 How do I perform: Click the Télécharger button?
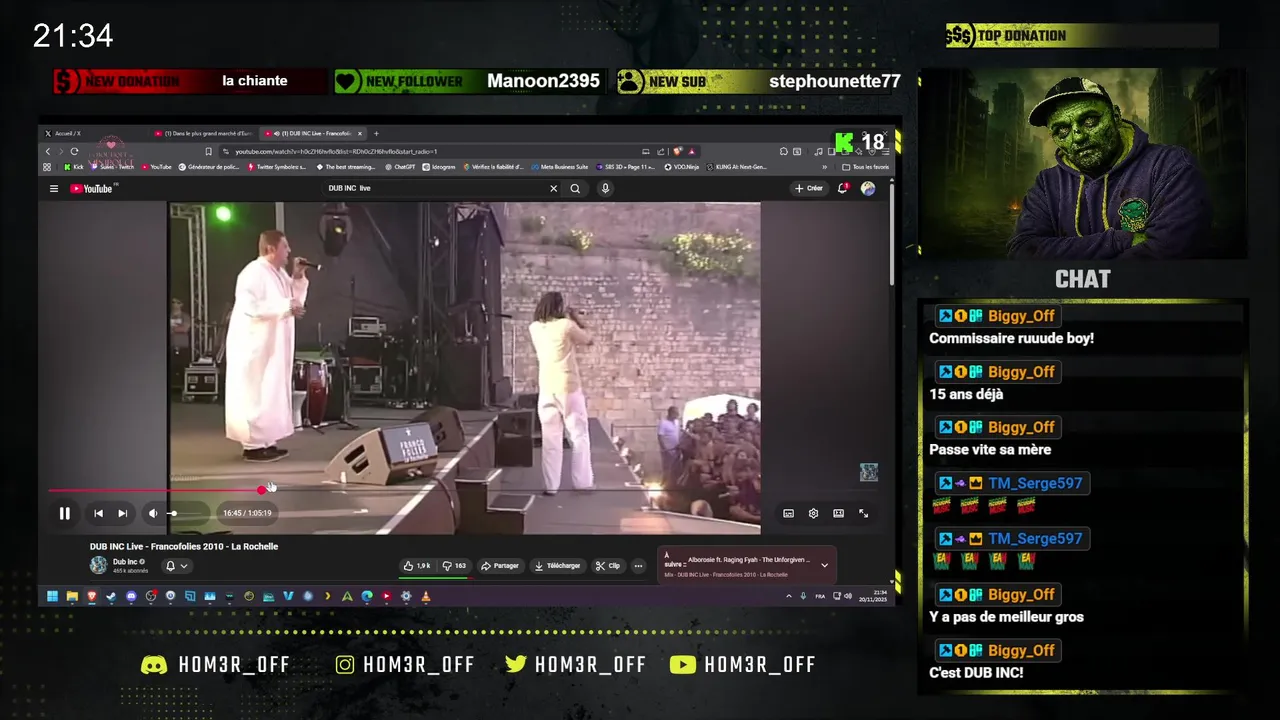(558, 566)
